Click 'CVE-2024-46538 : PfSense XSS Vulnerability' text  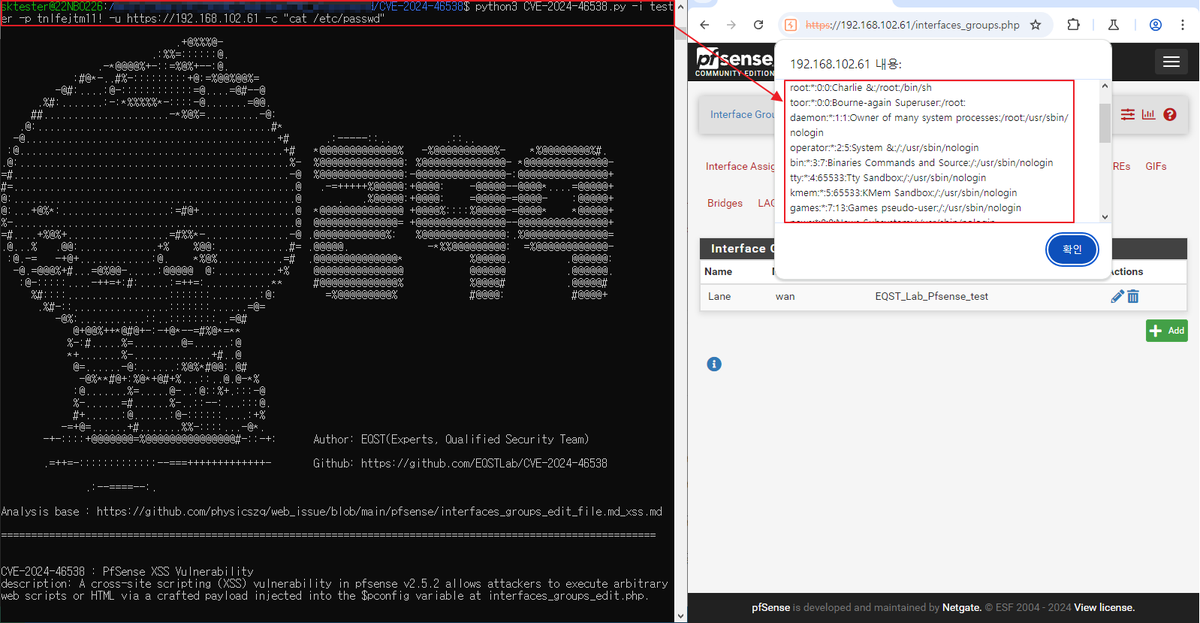tap(127, 571)
